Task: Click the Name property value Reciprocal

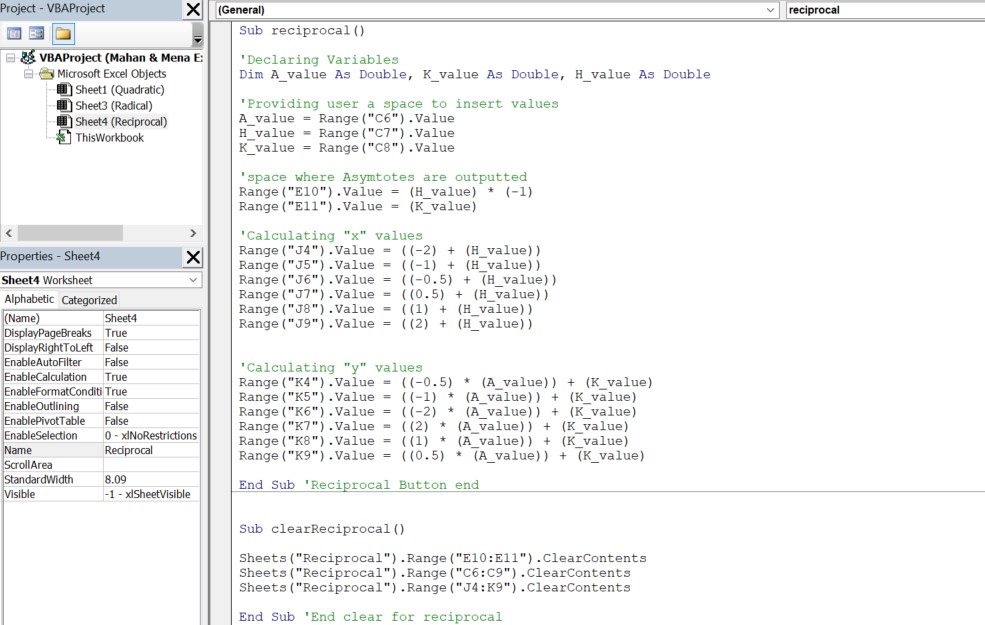Action: click(150, 450)
